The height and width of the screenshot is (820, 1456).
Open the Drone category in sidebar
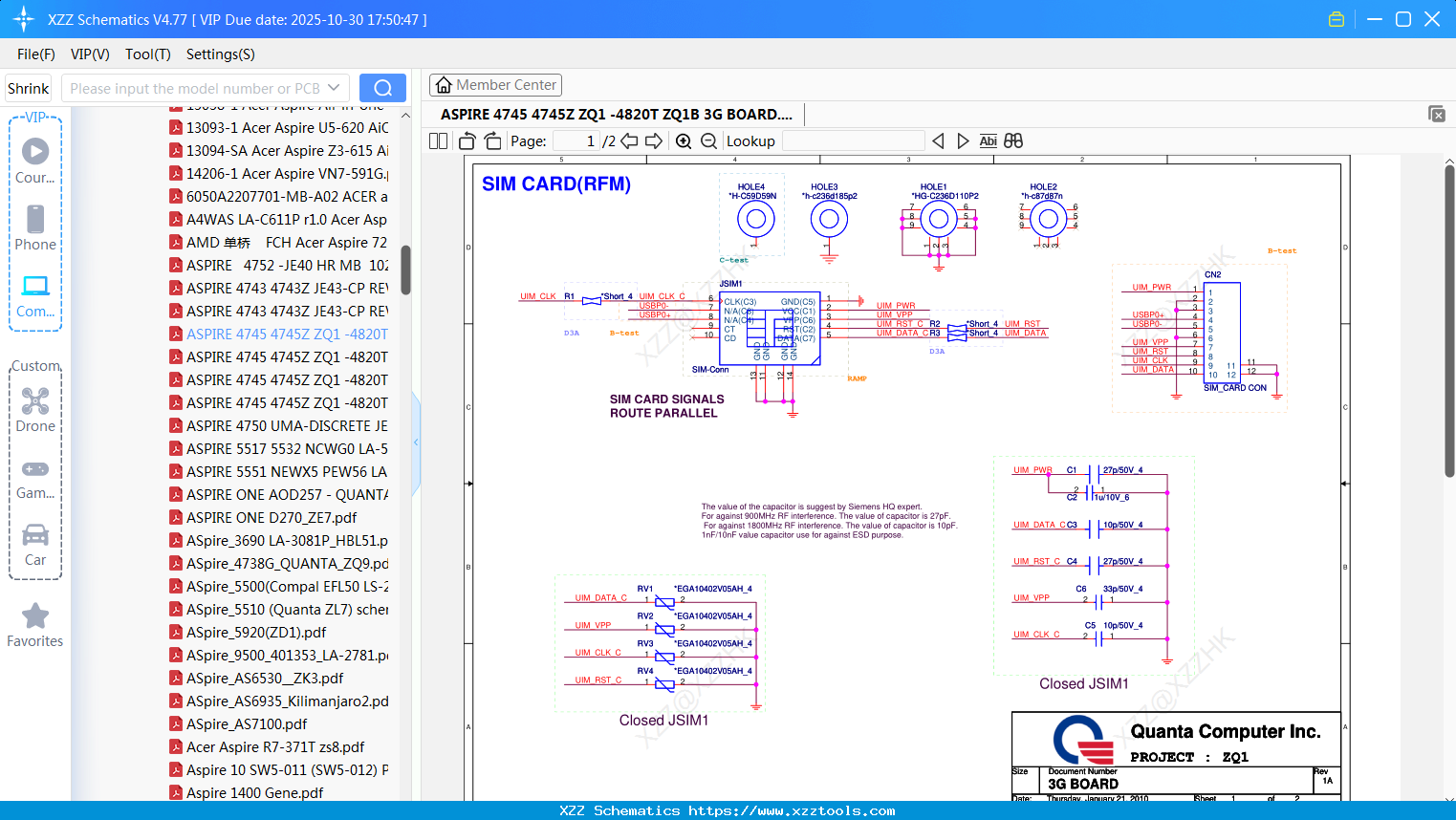pos(35,410)
